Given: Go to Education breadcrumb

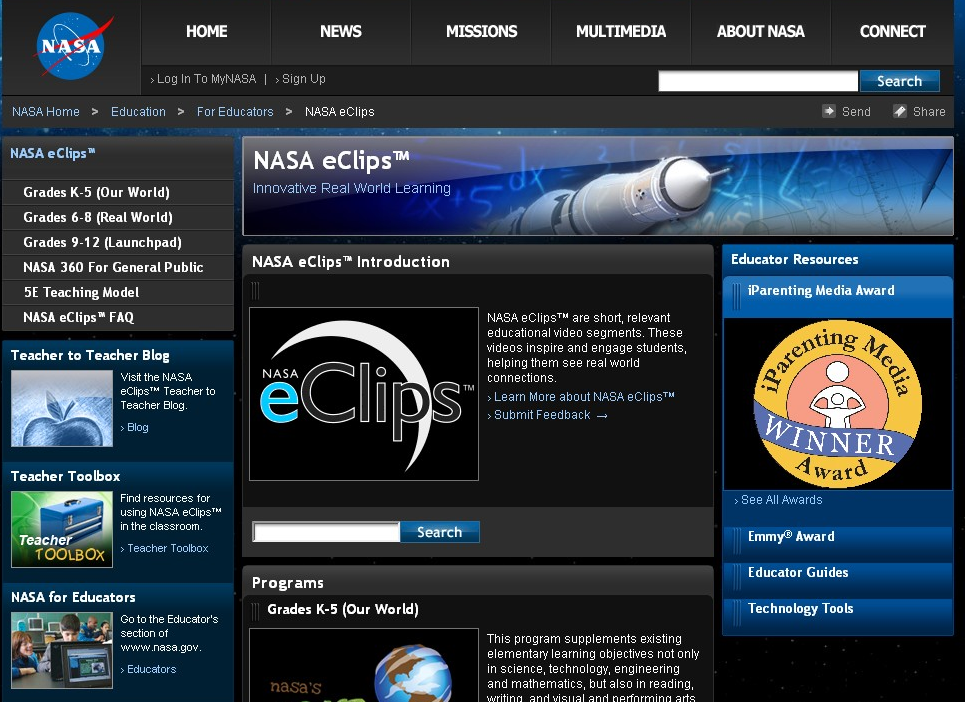Looking at the screenshot, I should pos(138,111).
